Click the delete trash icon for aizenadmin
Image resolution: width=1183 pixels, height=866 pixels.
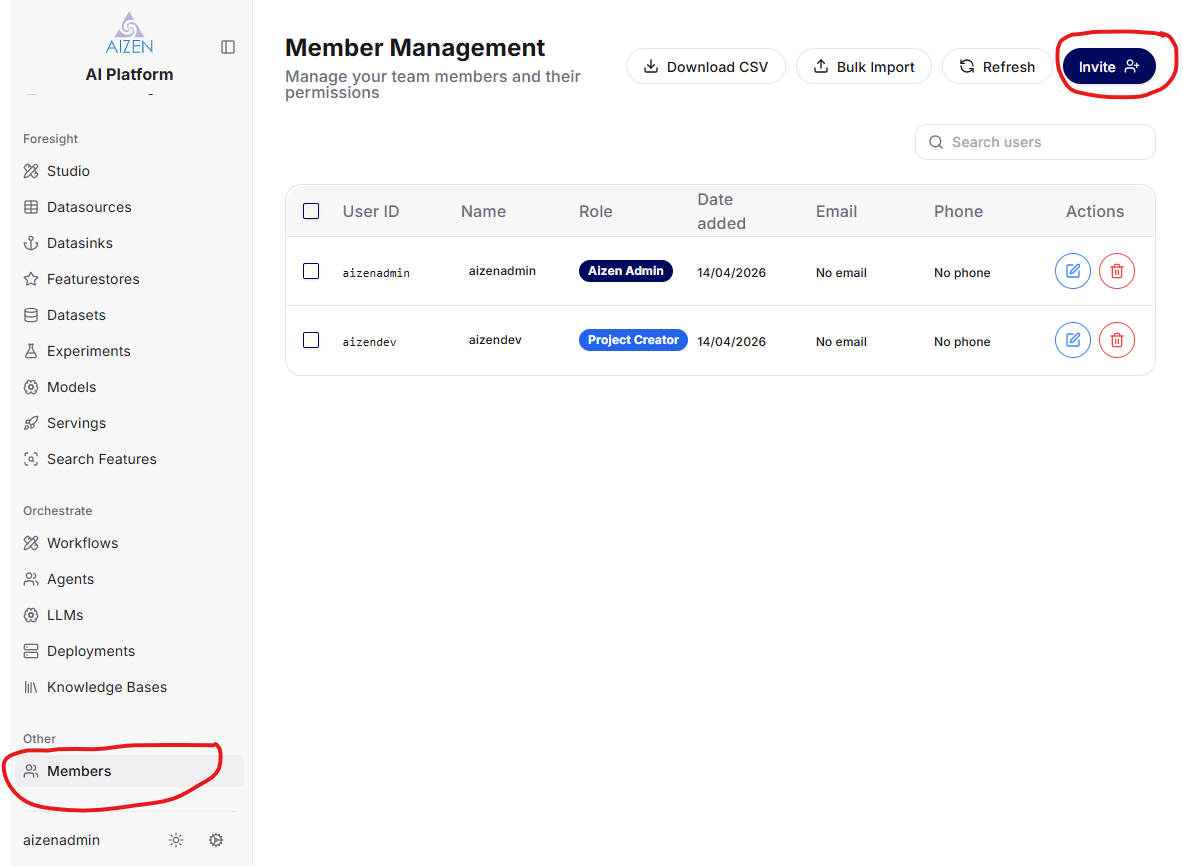coord(1116,271)
